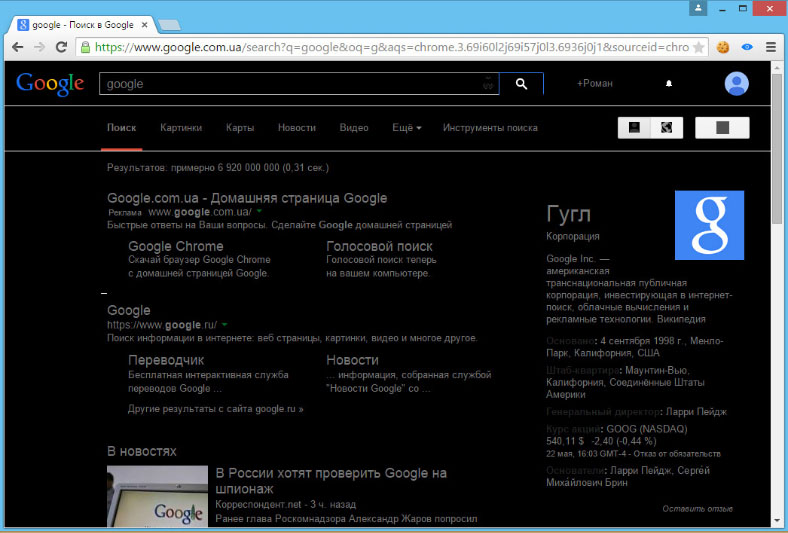
Task: Click the URL in the address bar
Action: tap(392, 47)
